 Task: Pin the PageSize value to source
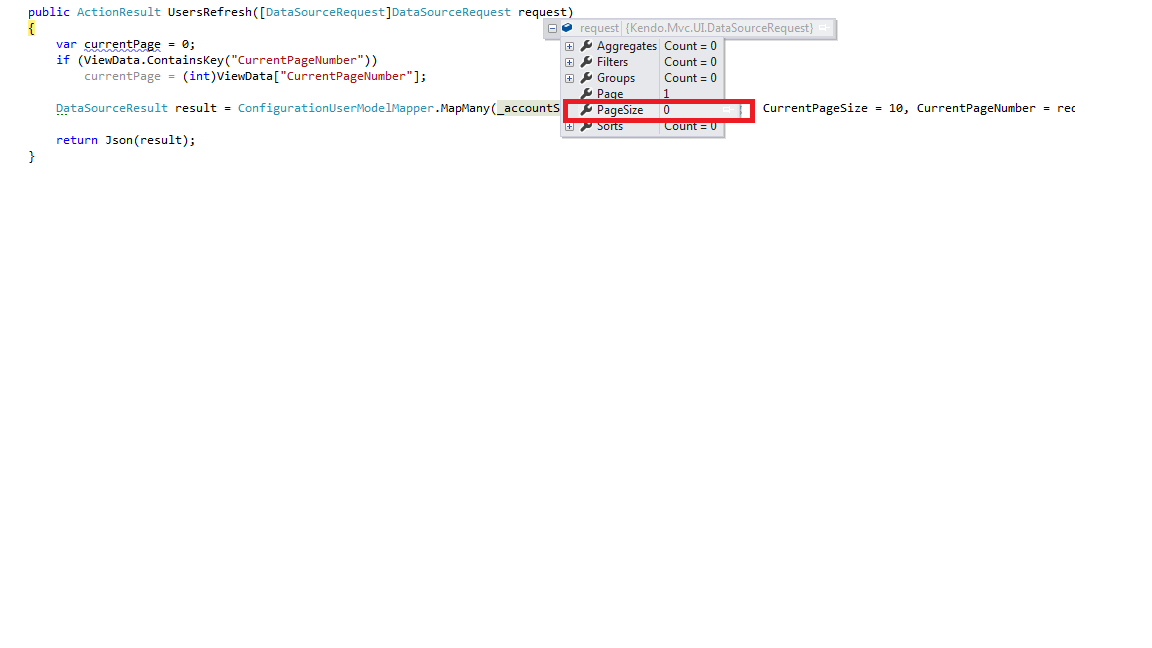728,109
